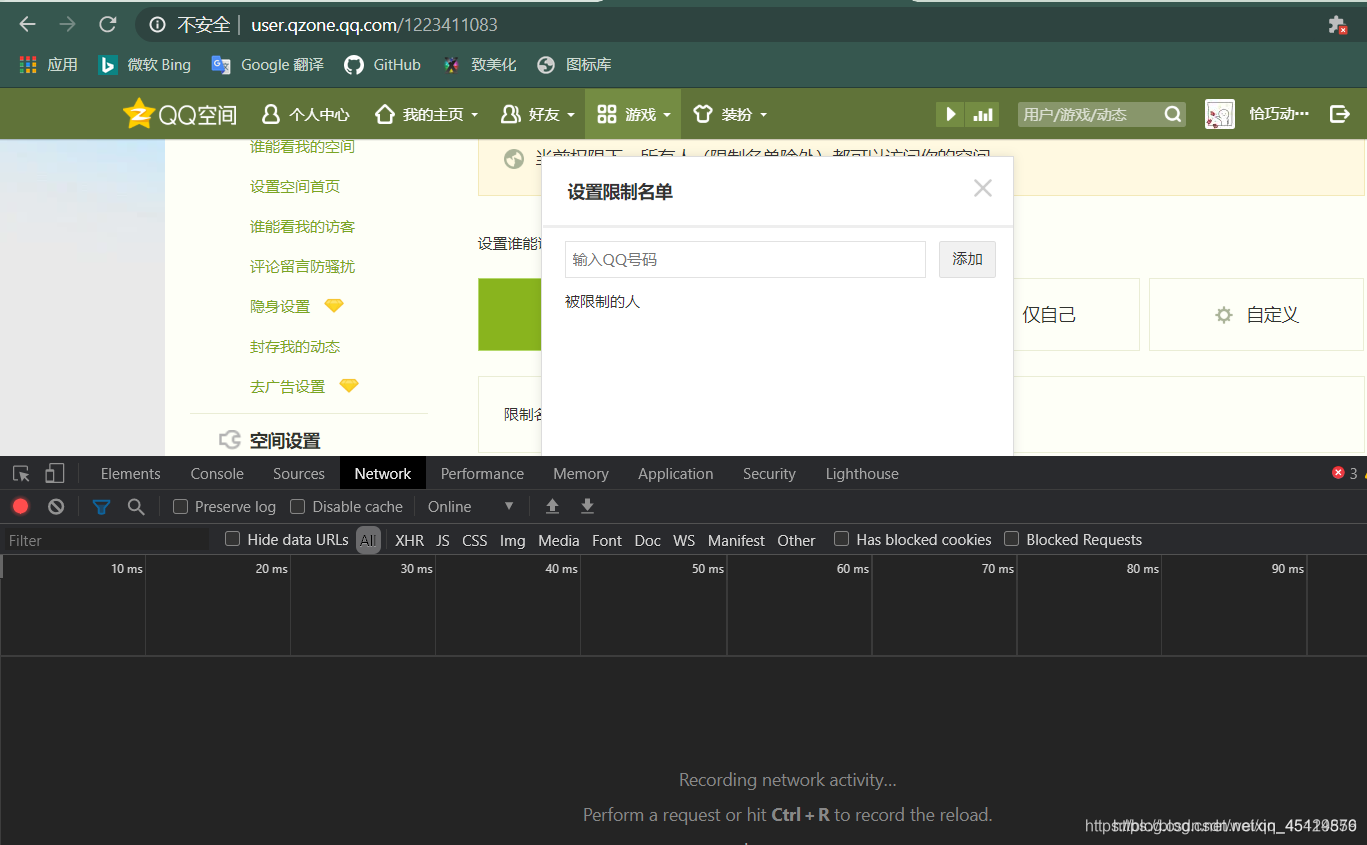Click the Qzone search magnifier icon
Image resolution: width=1367 pixels, height=845 pixels.
coord(1173,114)
